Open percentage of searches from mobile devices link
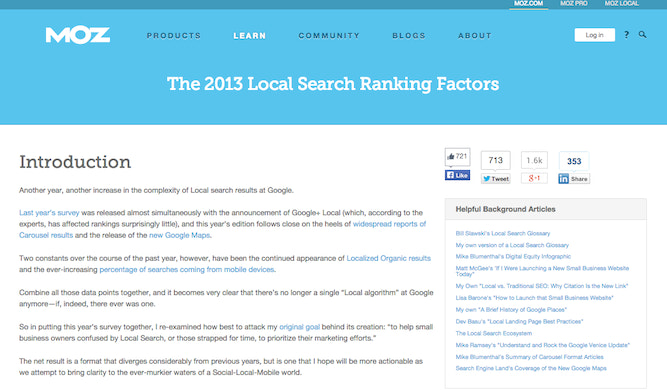The image size is (667, 391). tap(187, 270)
